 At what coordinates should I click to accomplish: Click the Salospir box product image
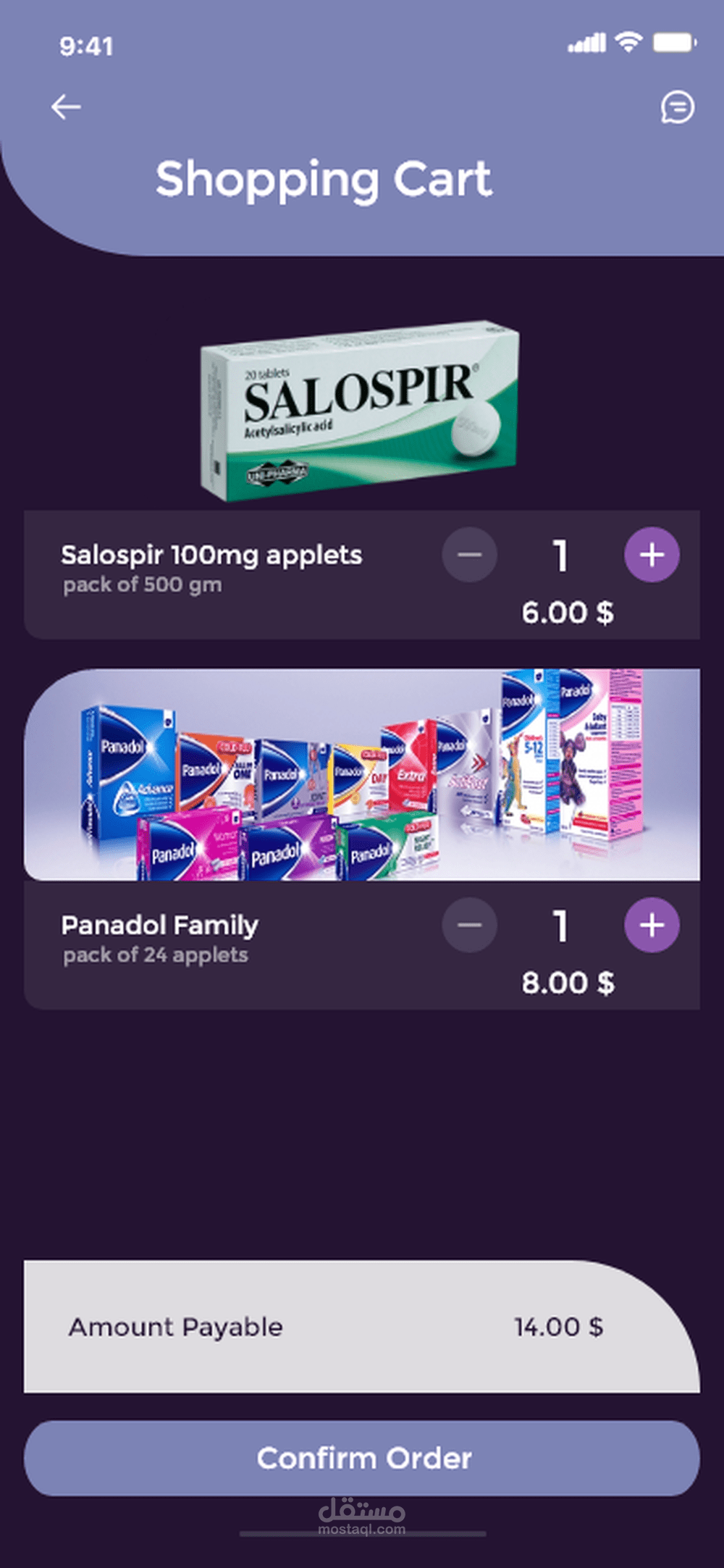click(x=360, y=411)
